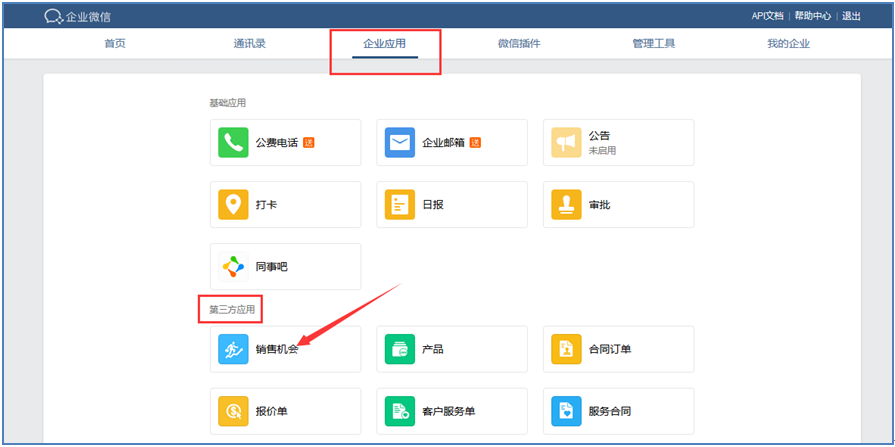Image resolution: width=895 pixels, height=447 pixels.
Task: Go to the 通讯录 tab
Action: (x=249, y=44)
